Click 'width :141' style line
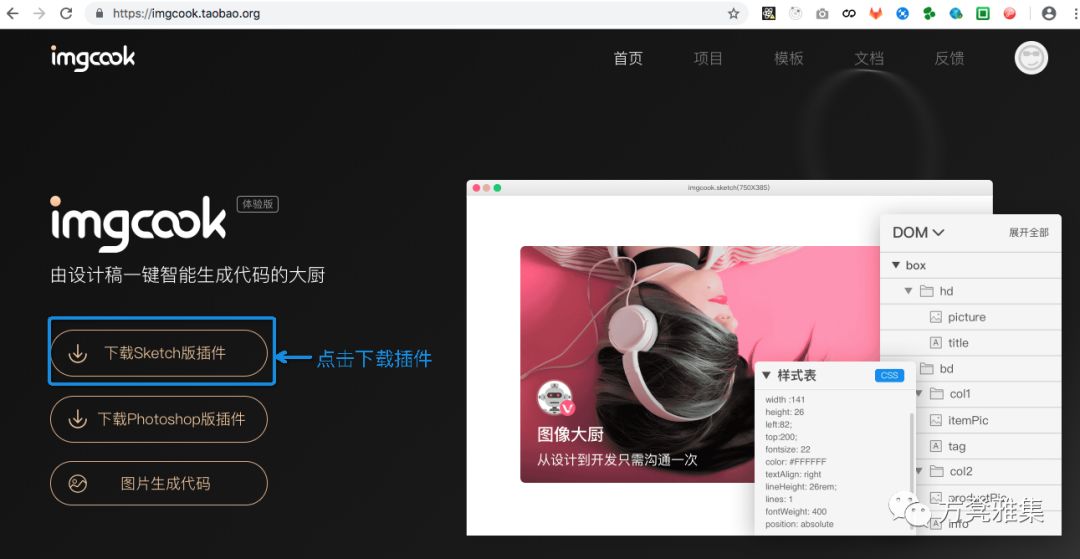Image resolution: width=1080 pixels, height=559 pixels. pyautogui.click(x=785, y=399)
